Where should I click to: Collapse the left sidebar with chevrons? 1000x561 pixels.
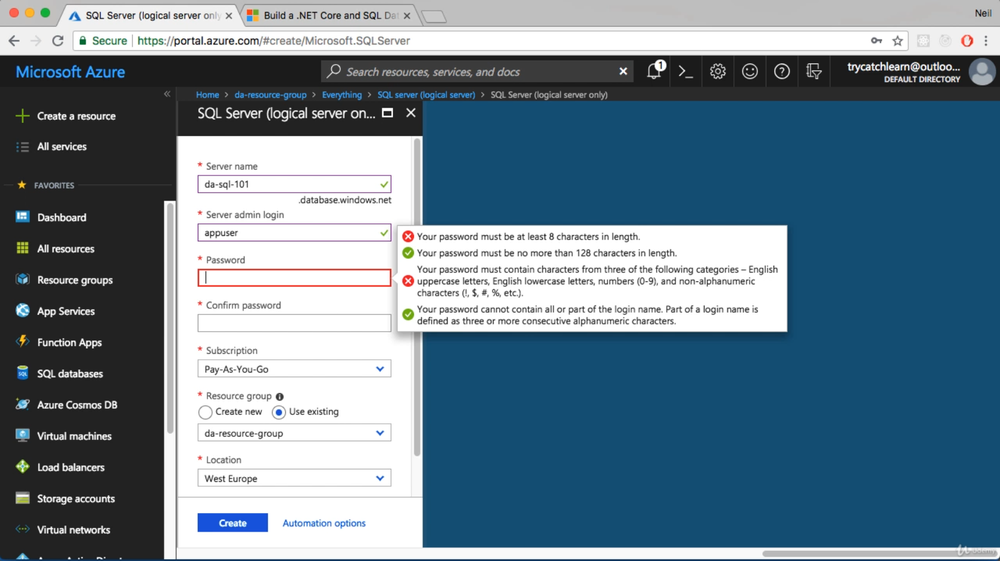[x=167, y=94]
